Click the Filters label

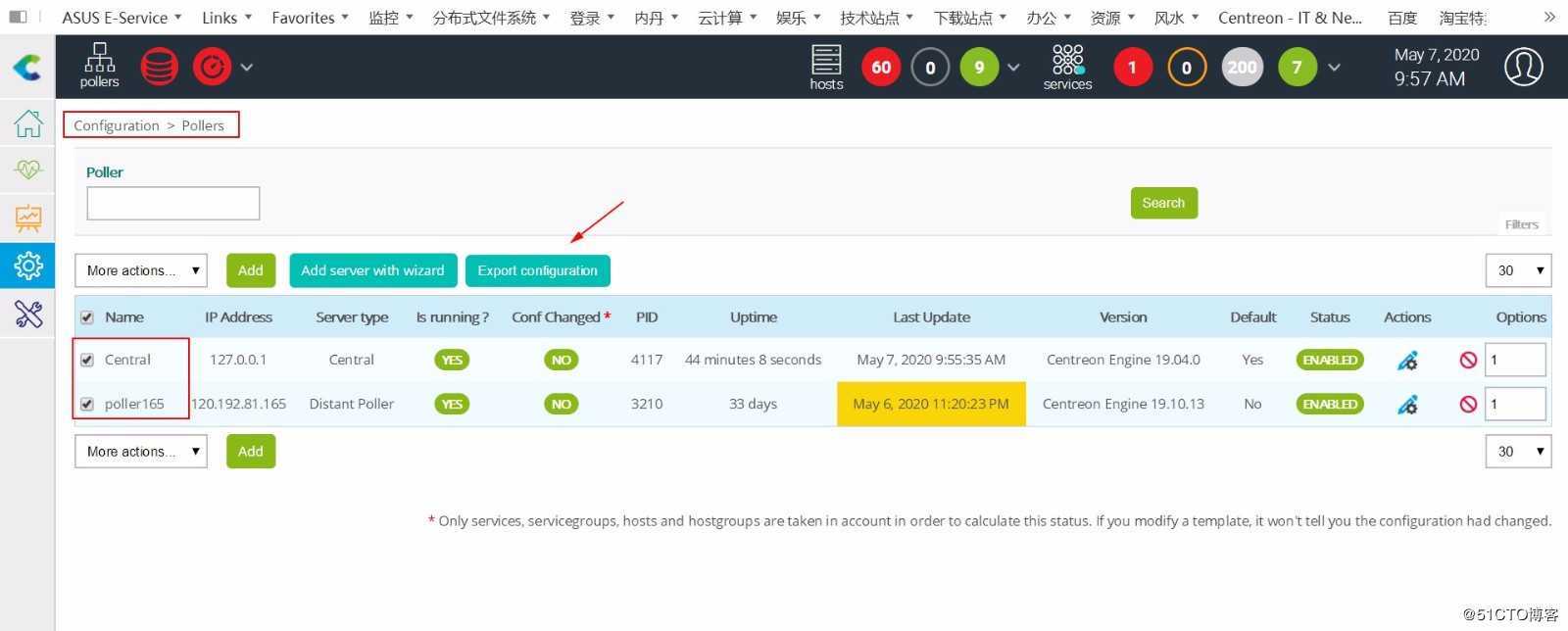pos(1521,224)
